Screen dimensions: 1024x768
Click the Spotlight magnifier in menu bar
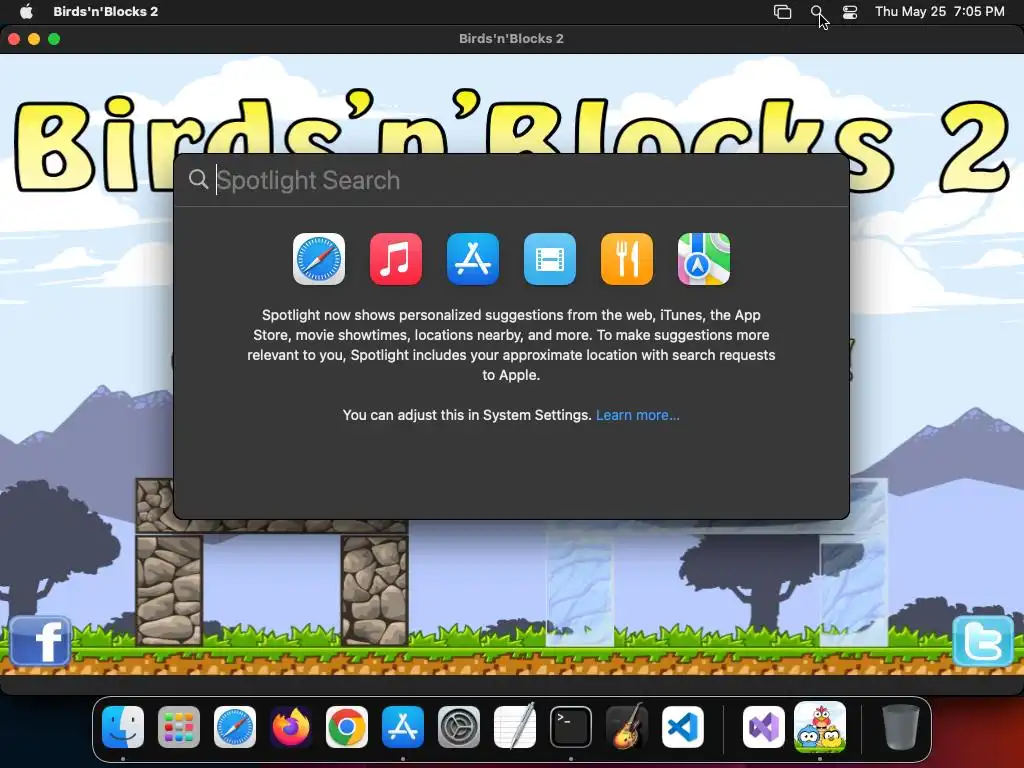click(x=817, y=12)
